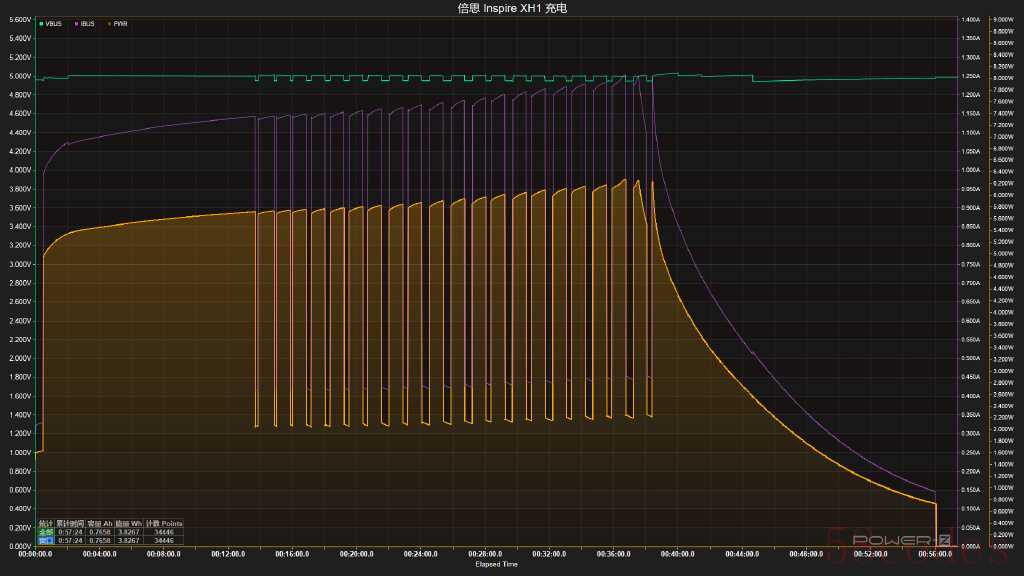Screen dimensions: 1024x576
Task: Click the POWER-Z logo watermark
Action: (893, 541)
